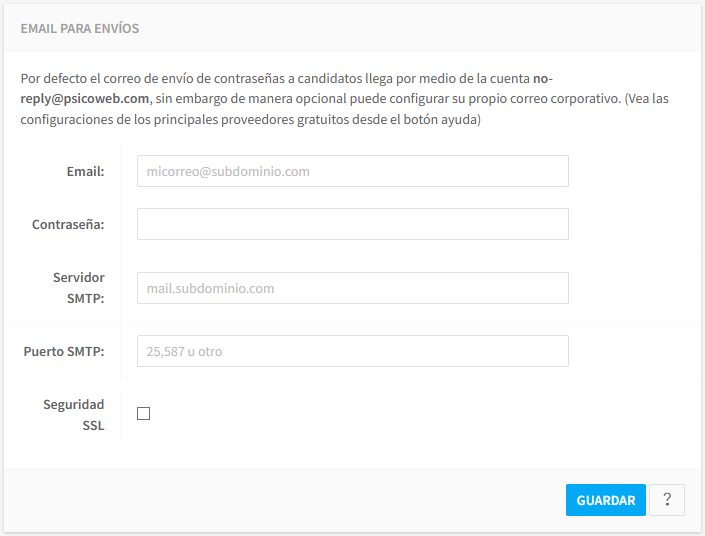Click the bold no-reply@psicoweb.com address text
This screenshot has height=536, width=705.
point(85,98)
